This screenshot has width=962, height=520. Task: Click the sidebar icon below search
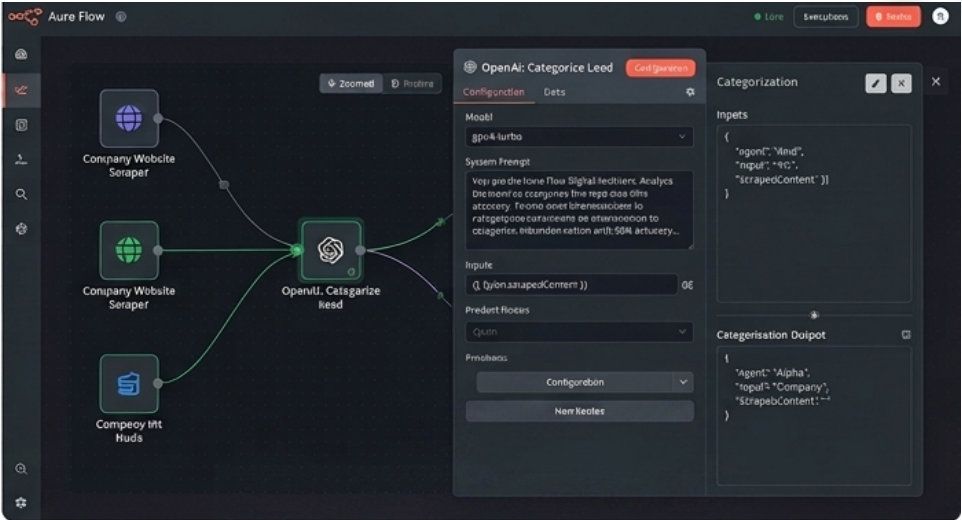(21, 229)
